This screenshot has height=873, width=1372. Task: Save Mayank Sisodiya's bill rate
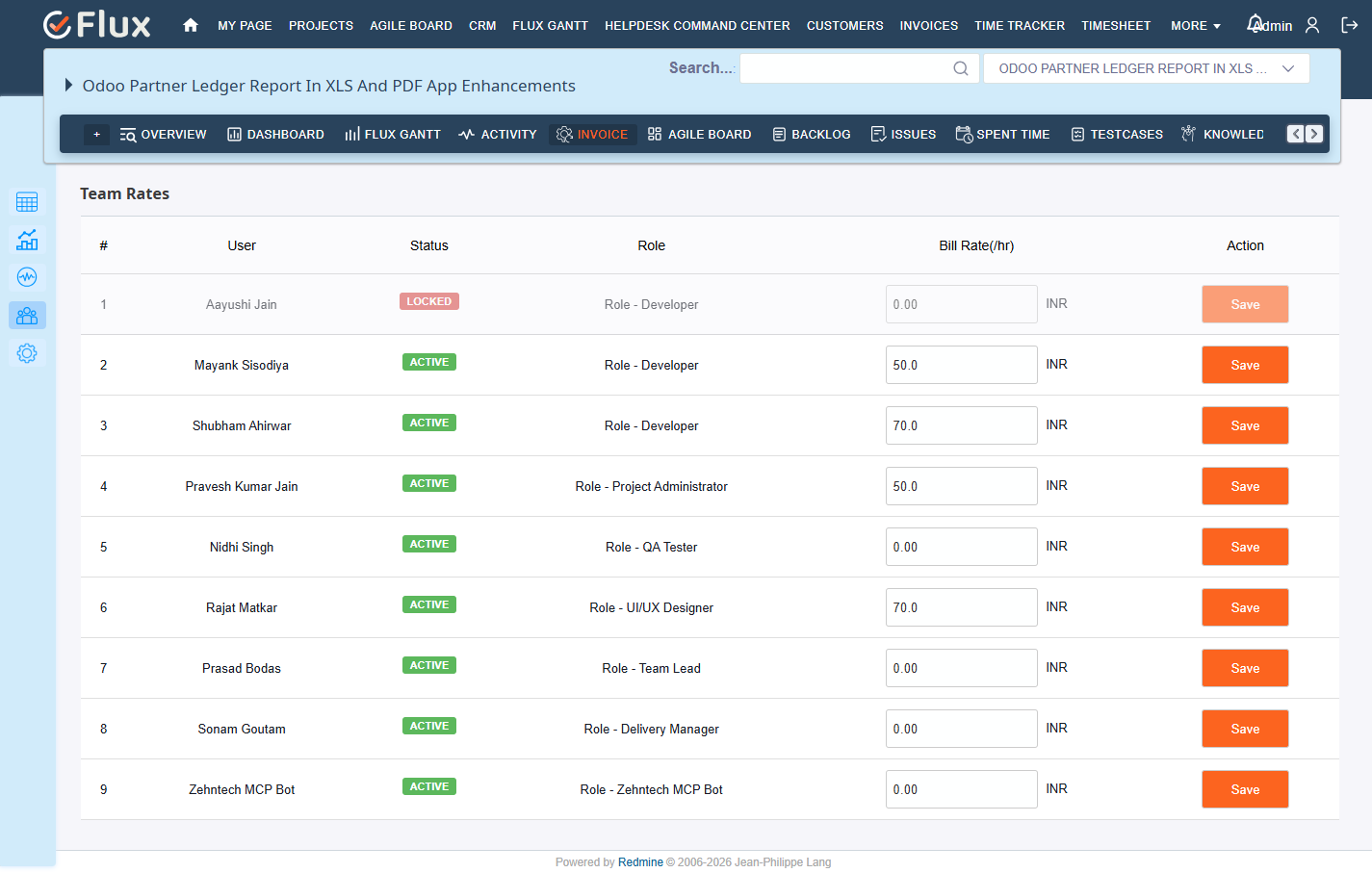pyautogui.click(x=1245, y=365)
